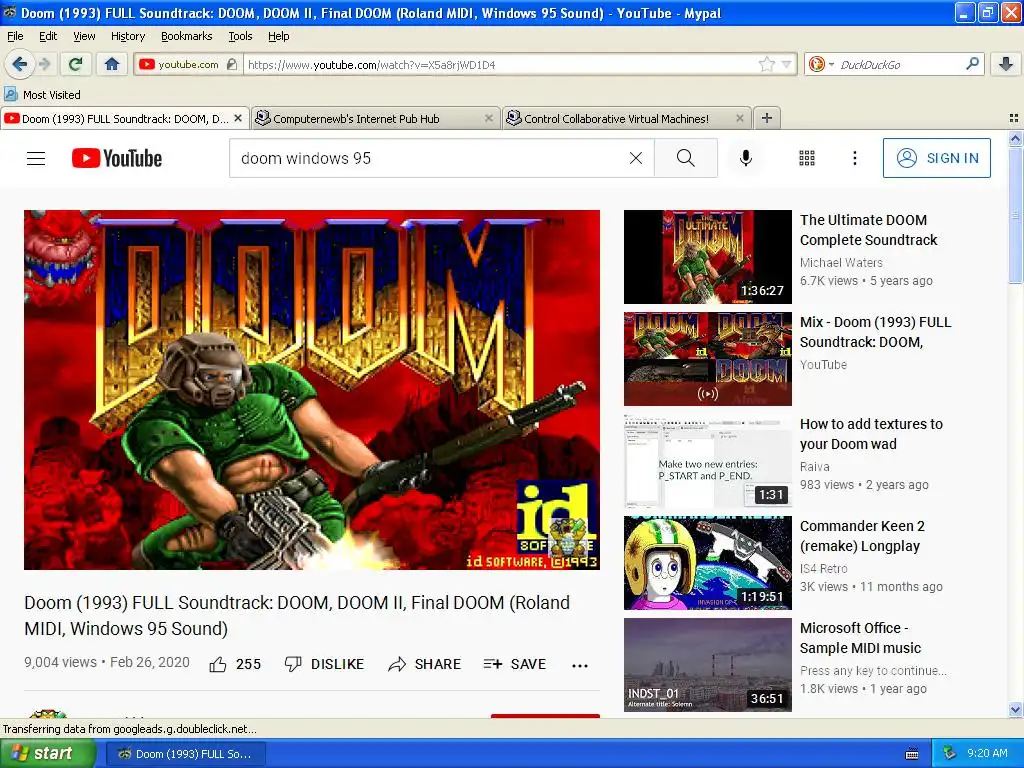The image size is (1024, 768).
Task: Click Doom (1993) taskbar window button
Action: 185,754
